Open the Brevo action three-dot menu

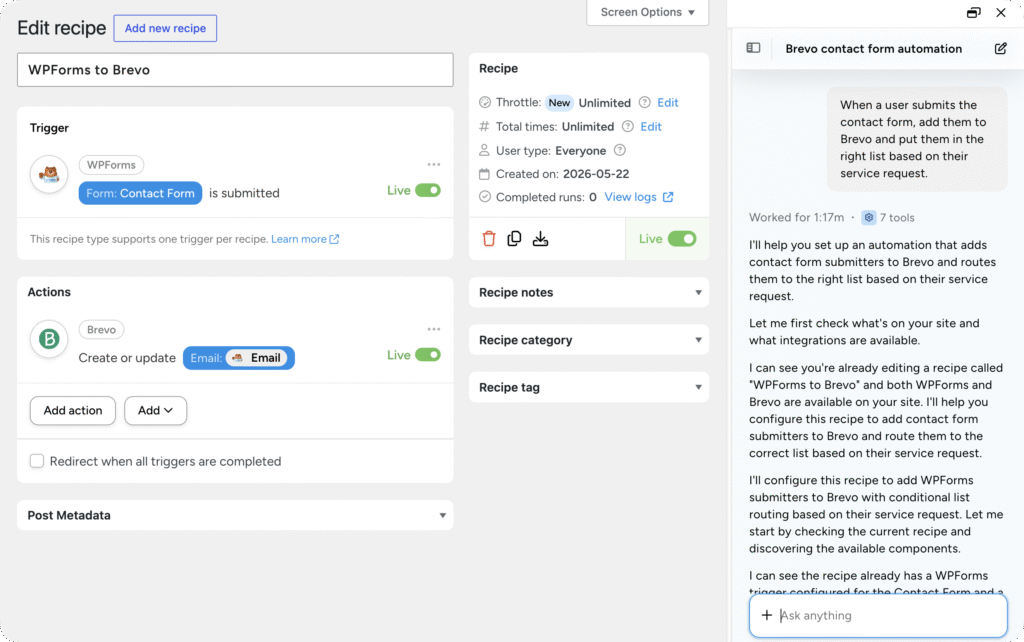point(434,329)
